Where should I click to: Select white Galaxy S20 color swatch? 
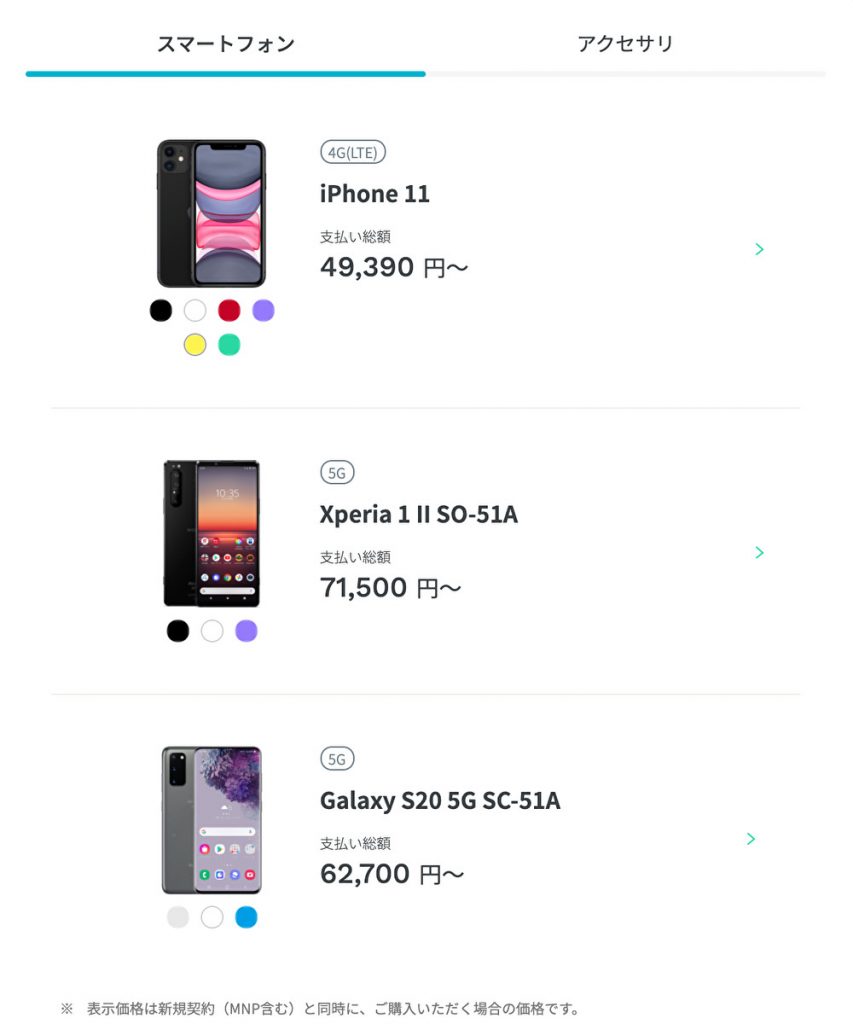(212, 917)
